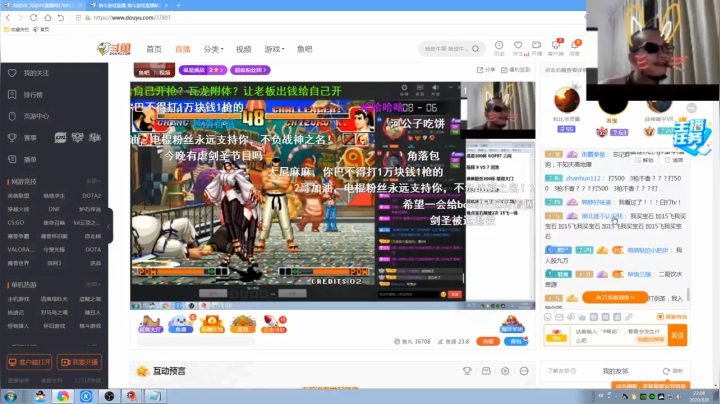The width and height of the screenshot is (720, 404).
Task: Click the 分享 share icon
Action: click(486, 70)
